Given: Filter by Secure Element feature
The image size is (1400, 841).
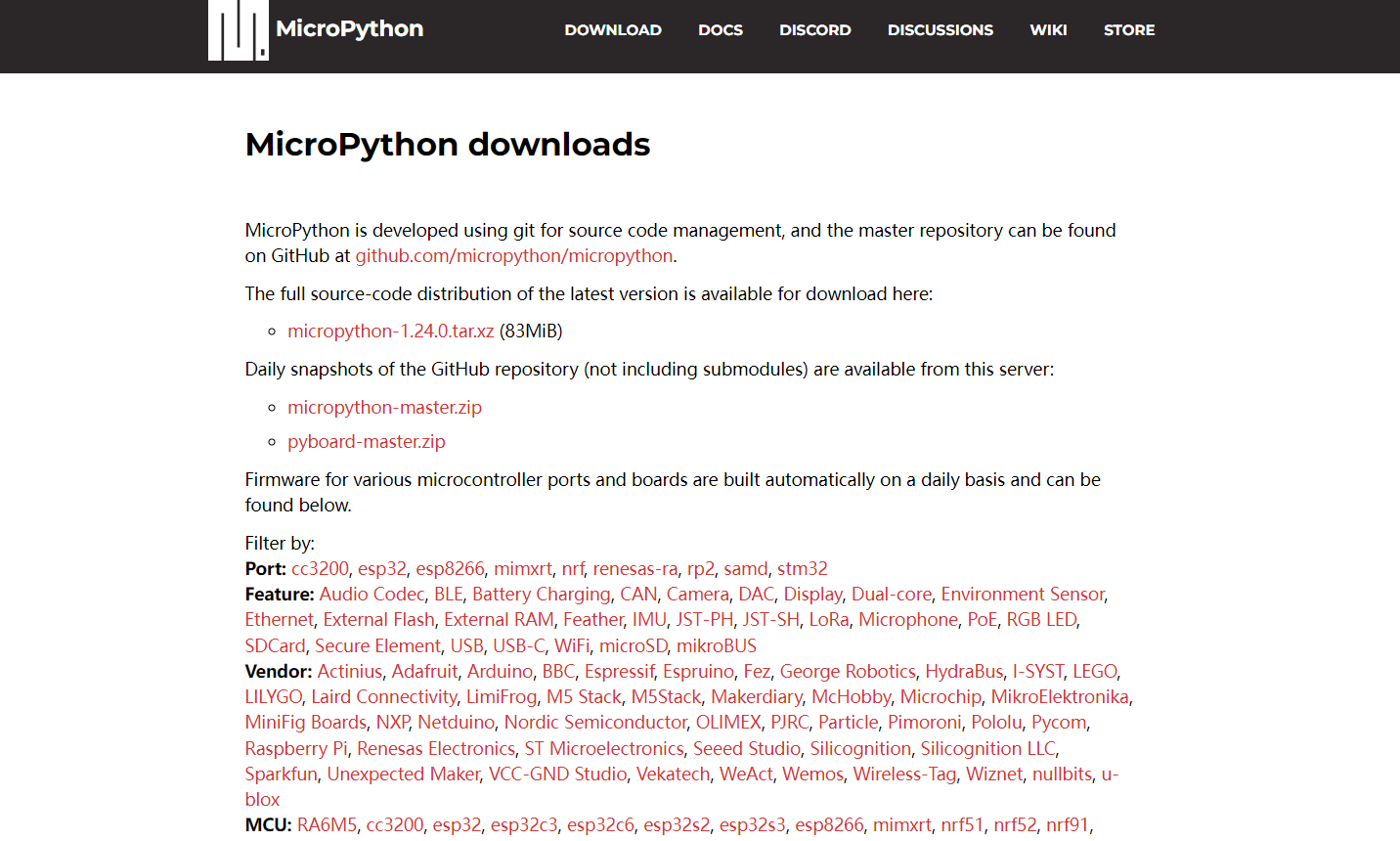Looking at the screenshot, I should pos(377,646).
